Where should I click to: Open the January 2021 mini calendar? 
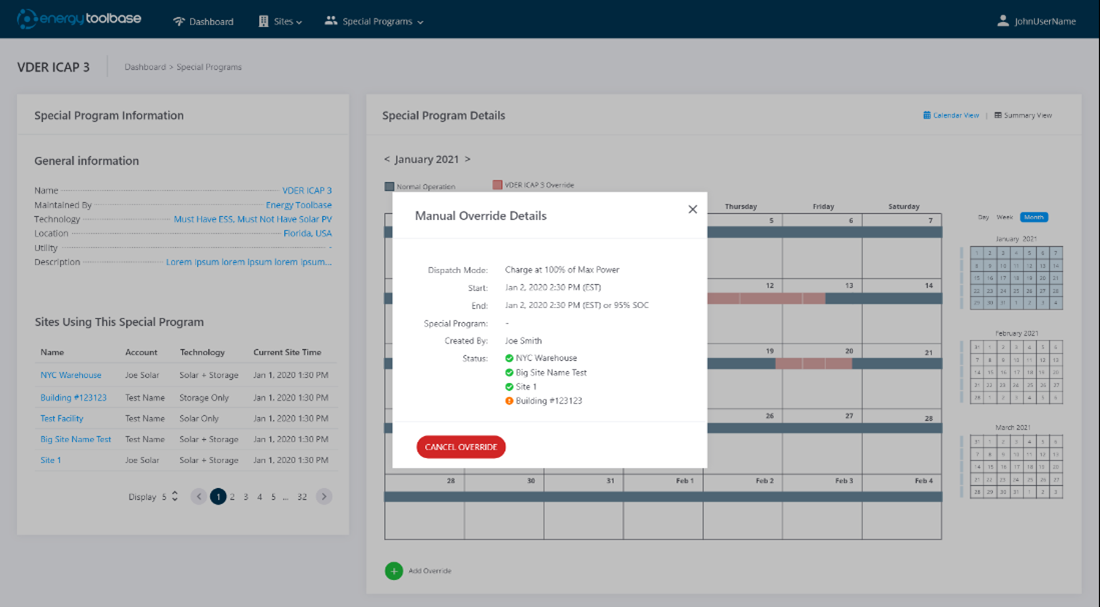coord(1017,278)
